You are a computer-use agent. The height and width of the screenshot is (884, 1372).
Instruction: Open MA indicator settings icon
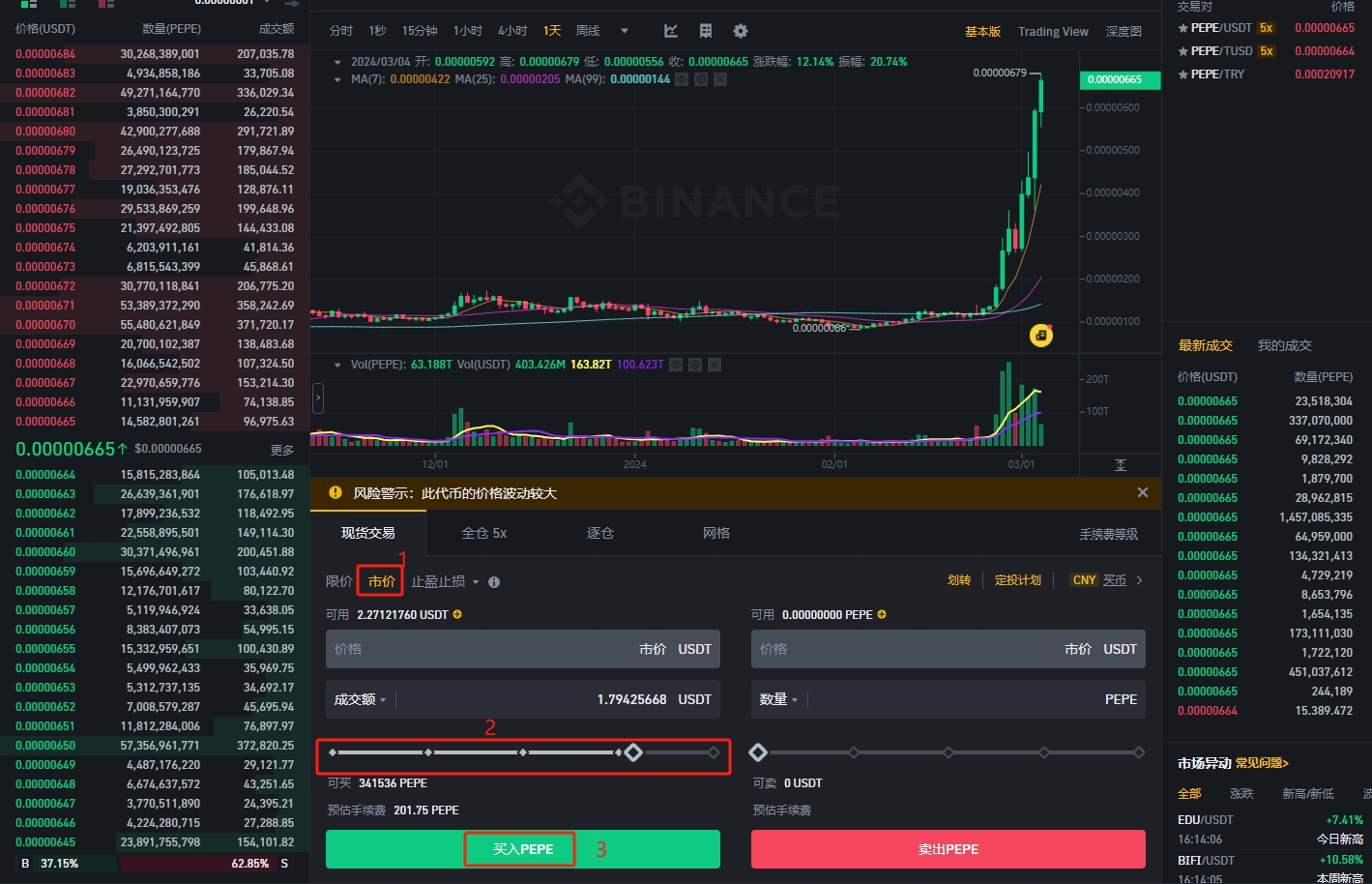pos(701,79)
